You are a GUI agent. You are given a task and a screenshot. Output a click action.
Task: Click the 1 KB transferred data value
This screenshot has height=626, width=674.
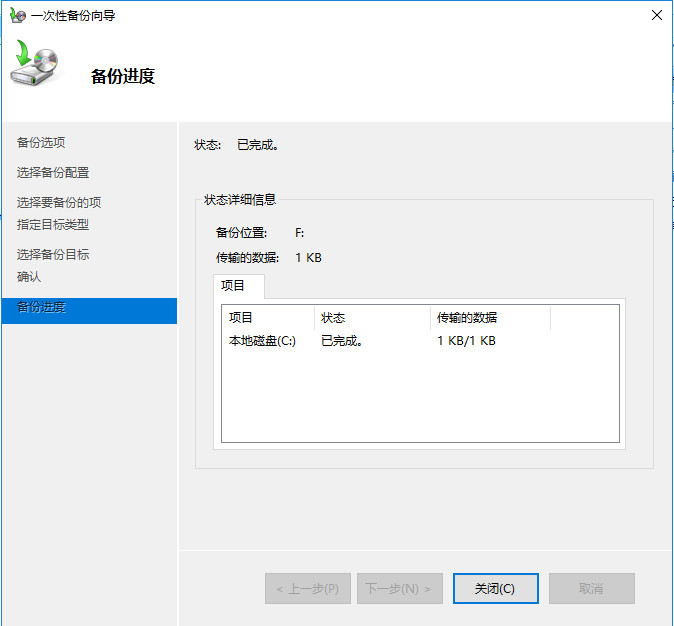point(309,258)
